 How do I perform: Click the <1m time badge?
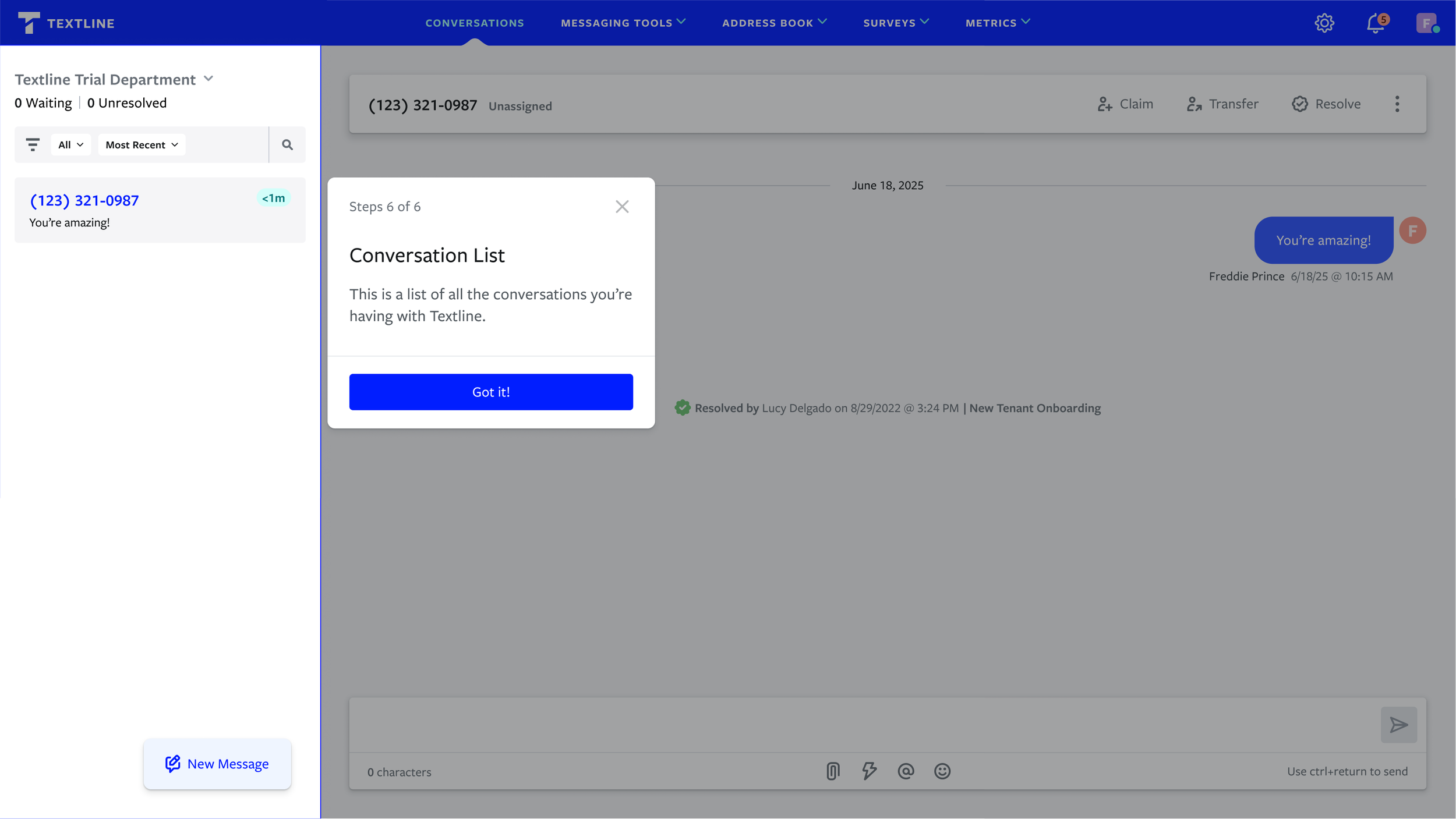pos(273,198)
